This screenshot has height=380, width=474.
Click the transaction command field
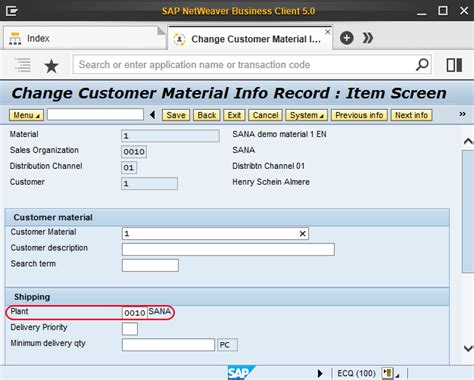[95, 114]
